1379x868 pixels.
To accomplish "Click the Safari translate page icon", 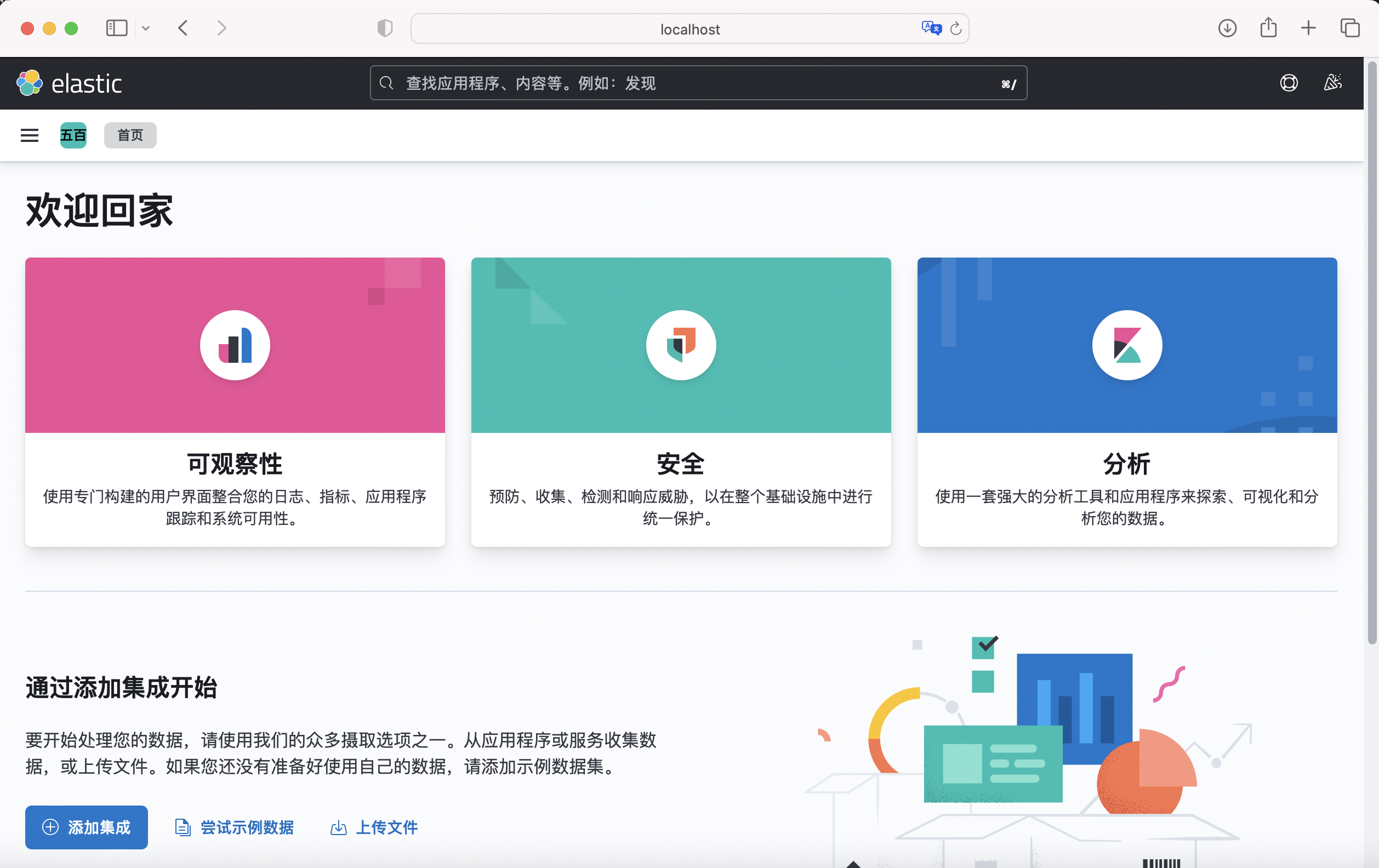I will click(931, 28).
